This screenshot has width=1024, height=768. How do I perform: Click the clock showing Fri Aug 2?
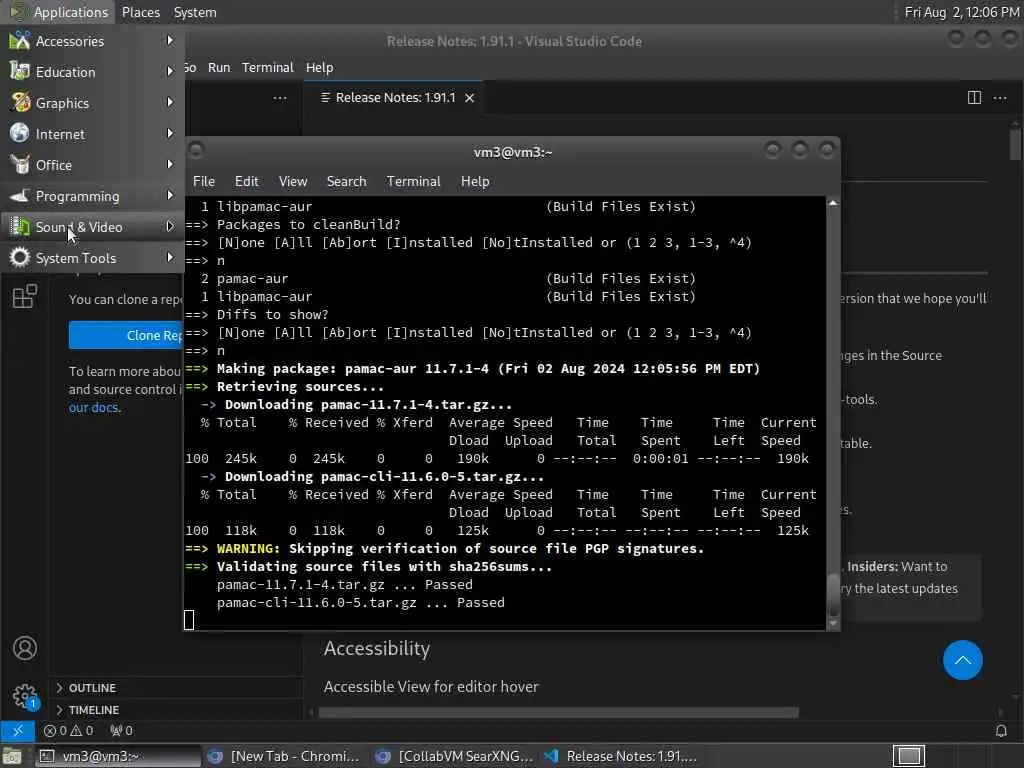(961, 12)
